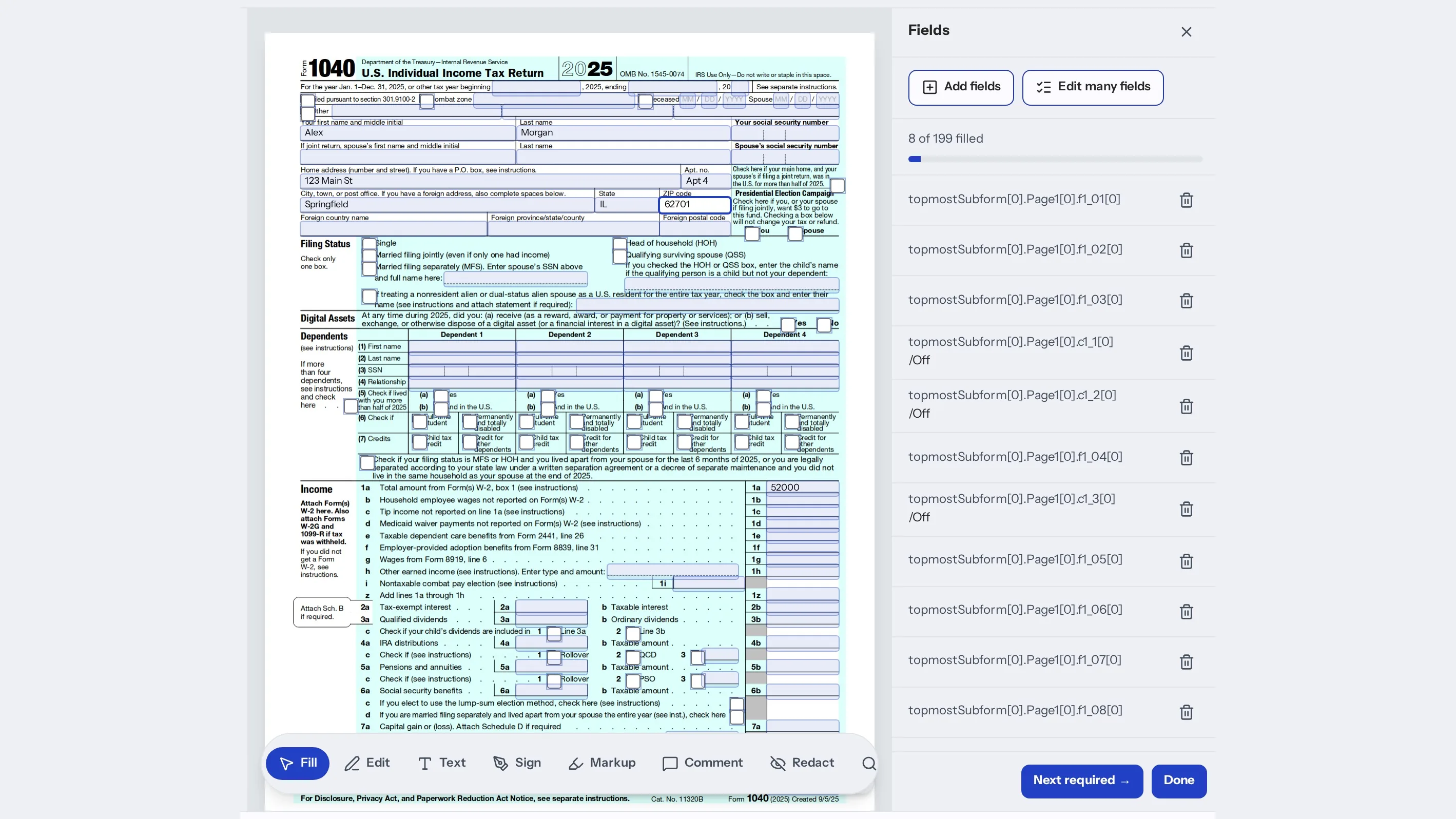Check the Single filing status box
1456x819 pixels.
tap(369, 244)
